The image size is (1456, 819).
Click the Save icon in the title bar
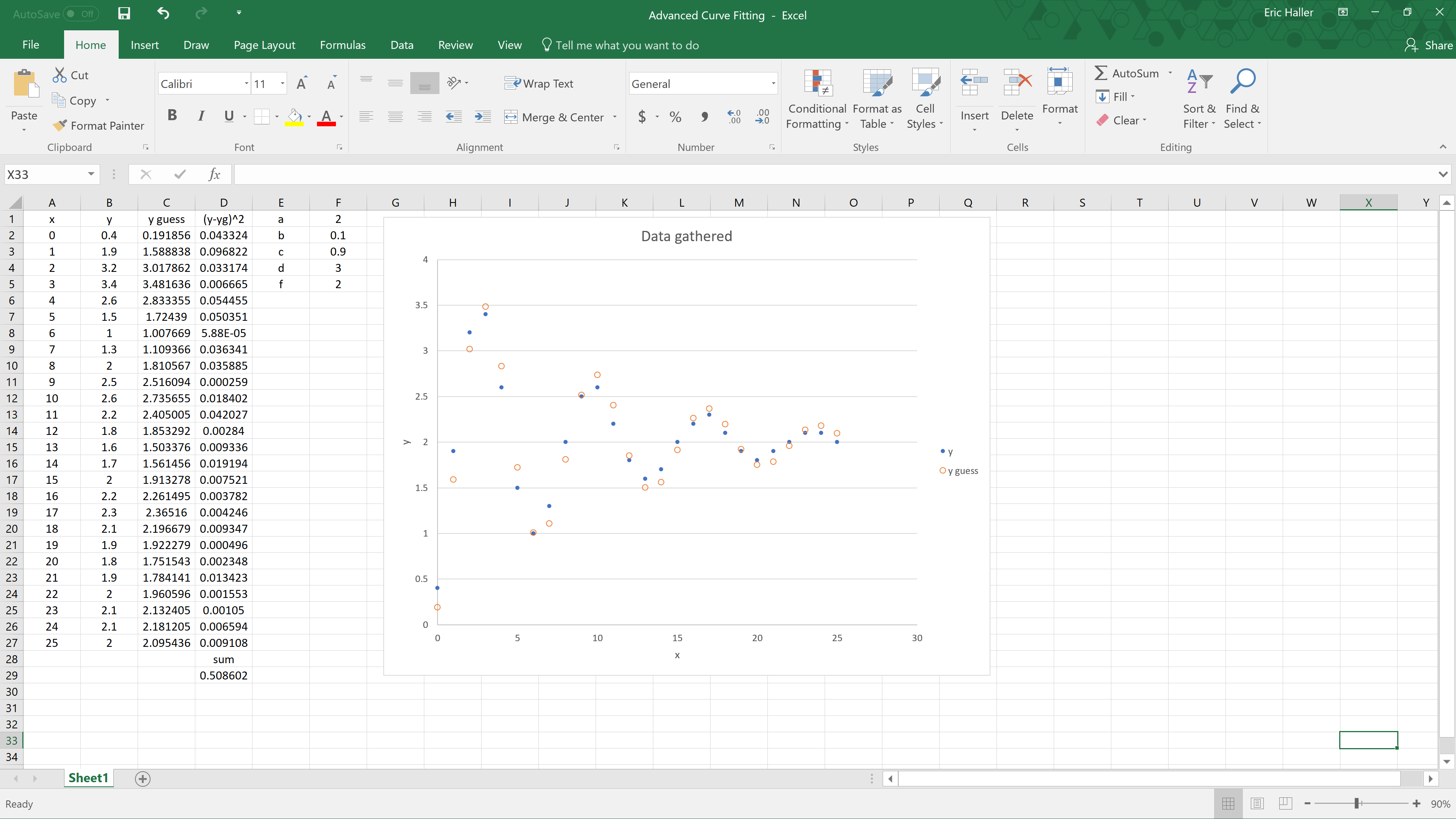click(124, 14)
